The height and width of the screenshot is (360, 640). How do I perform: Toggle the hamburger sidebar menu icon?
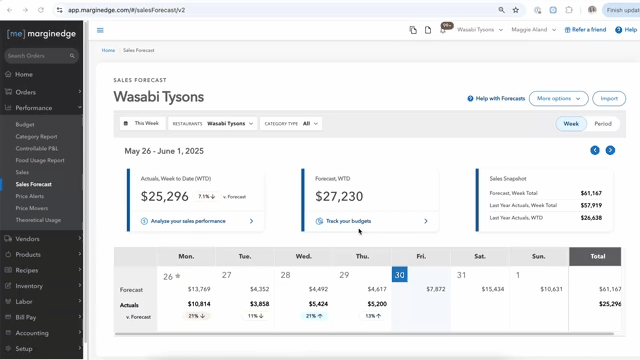pyautogui.click(x=100, y=30)
